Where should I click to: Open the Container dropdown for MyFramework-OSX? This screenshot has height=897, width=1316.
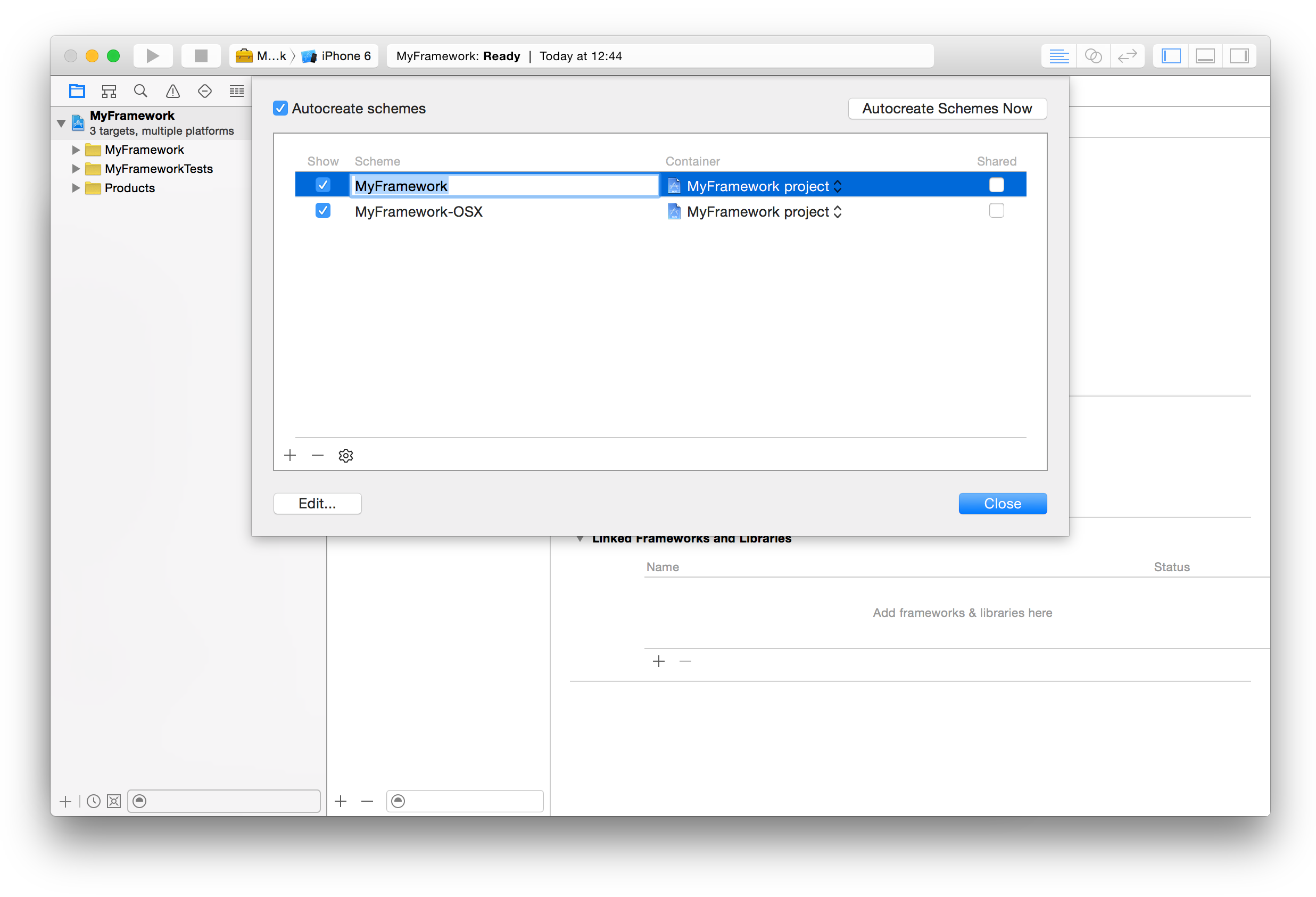838,211
